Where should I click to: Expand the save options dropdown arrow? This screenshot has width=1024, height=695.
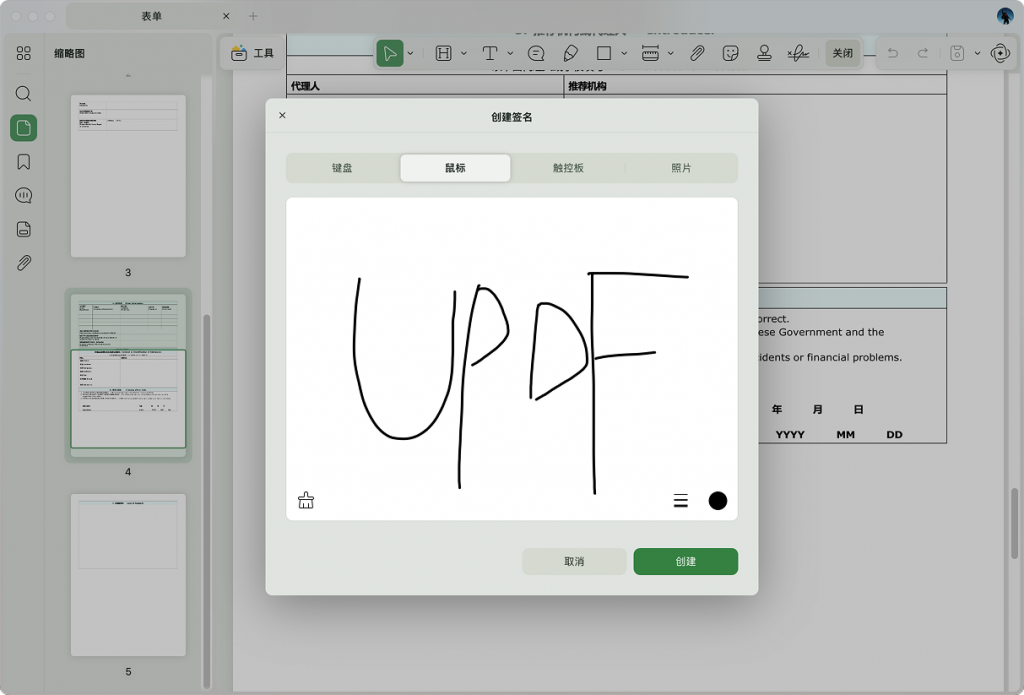pos(978,53)
